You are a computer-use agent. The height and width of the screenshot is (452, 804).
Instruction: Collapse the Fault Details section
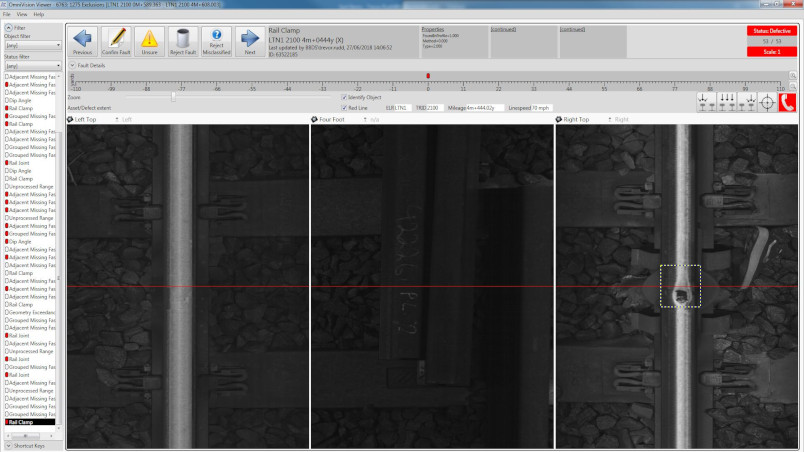[72, 66]
